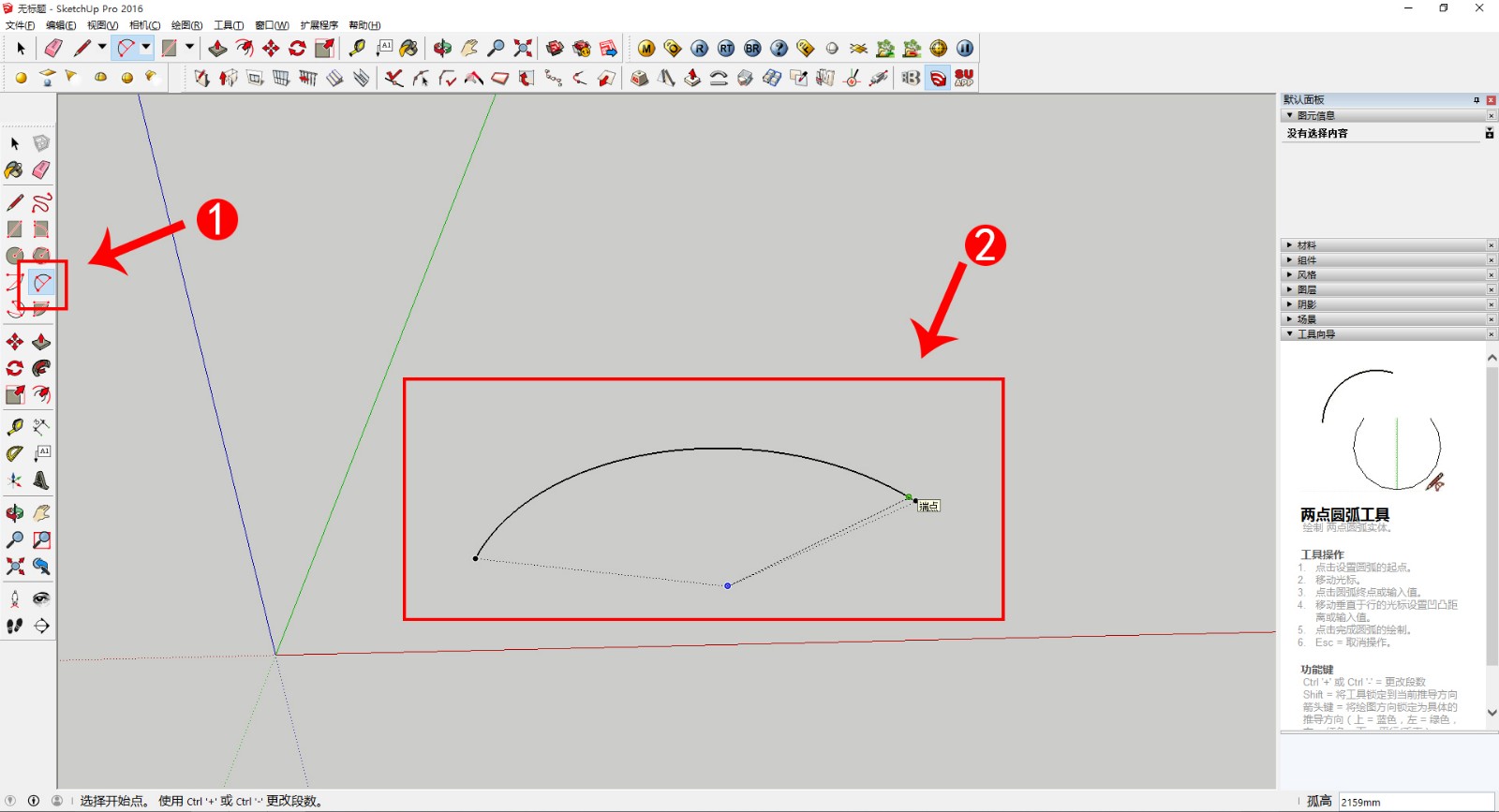Open the 文件(F) menu

coord(21,25)
